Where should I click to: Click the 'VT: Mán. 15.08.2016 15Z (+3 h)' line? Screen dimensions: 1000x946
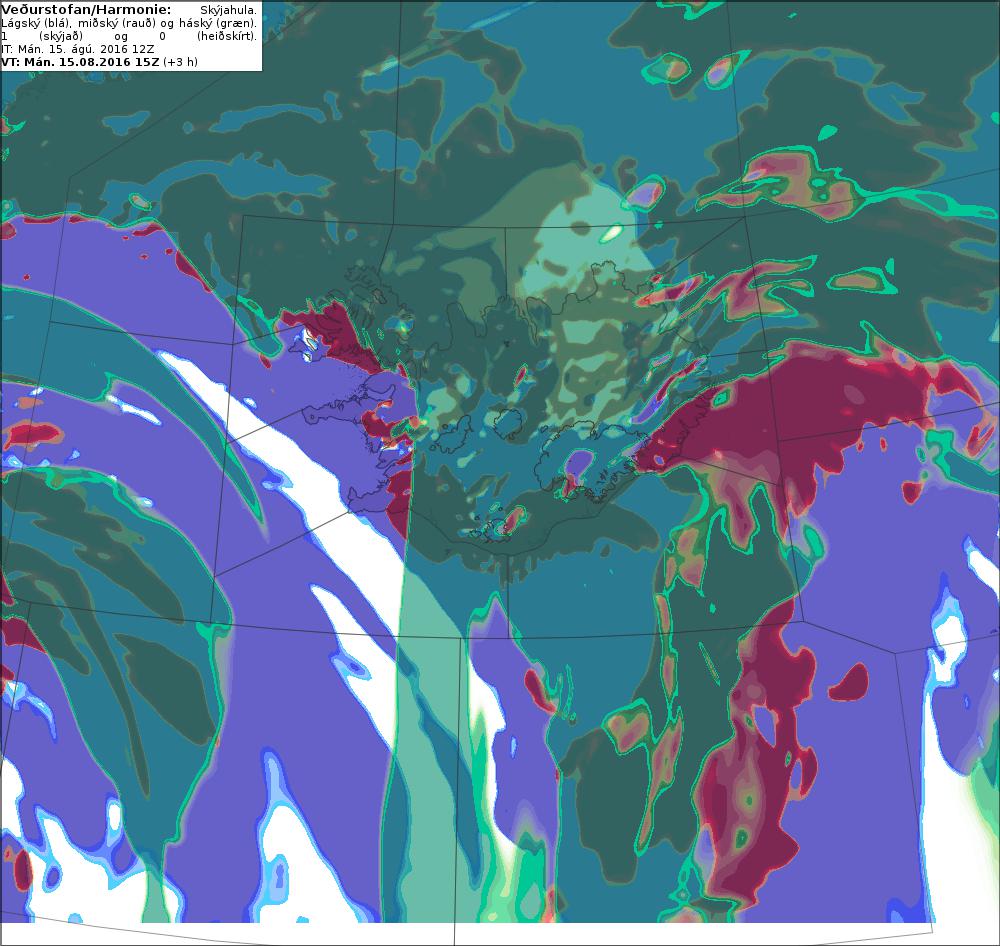click(99, 62)
